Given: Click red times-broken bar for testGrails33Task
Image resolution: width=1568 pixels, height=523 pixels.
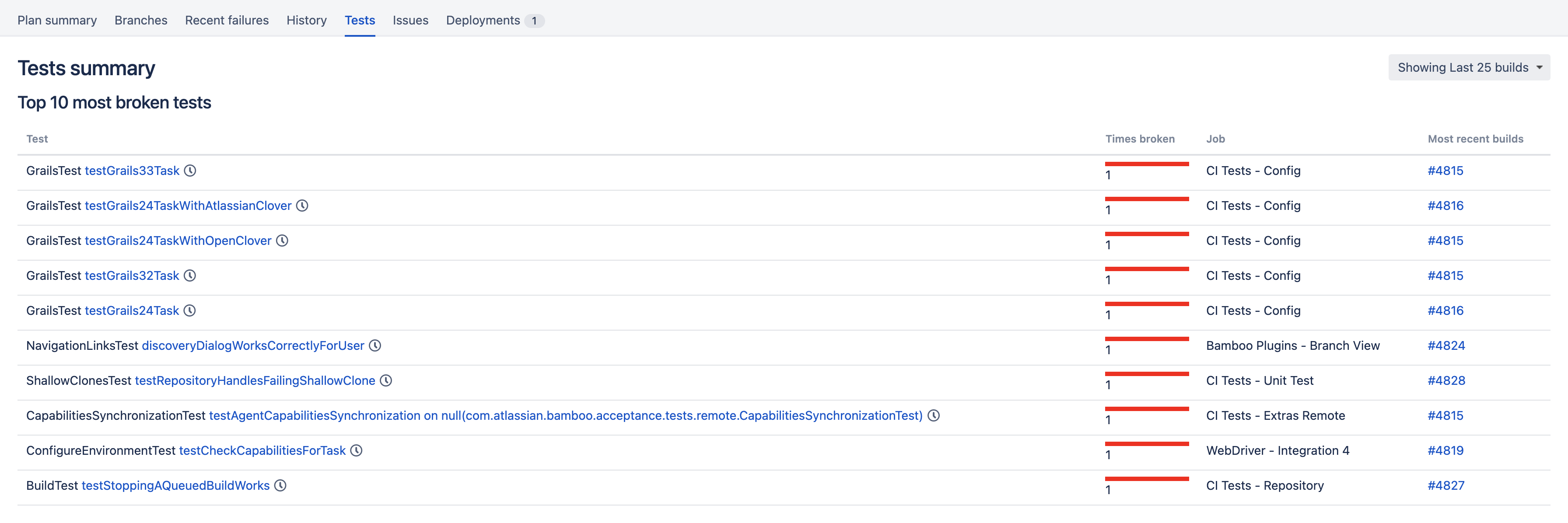Looking at the screenshot, I should (x=1146, y=164).
